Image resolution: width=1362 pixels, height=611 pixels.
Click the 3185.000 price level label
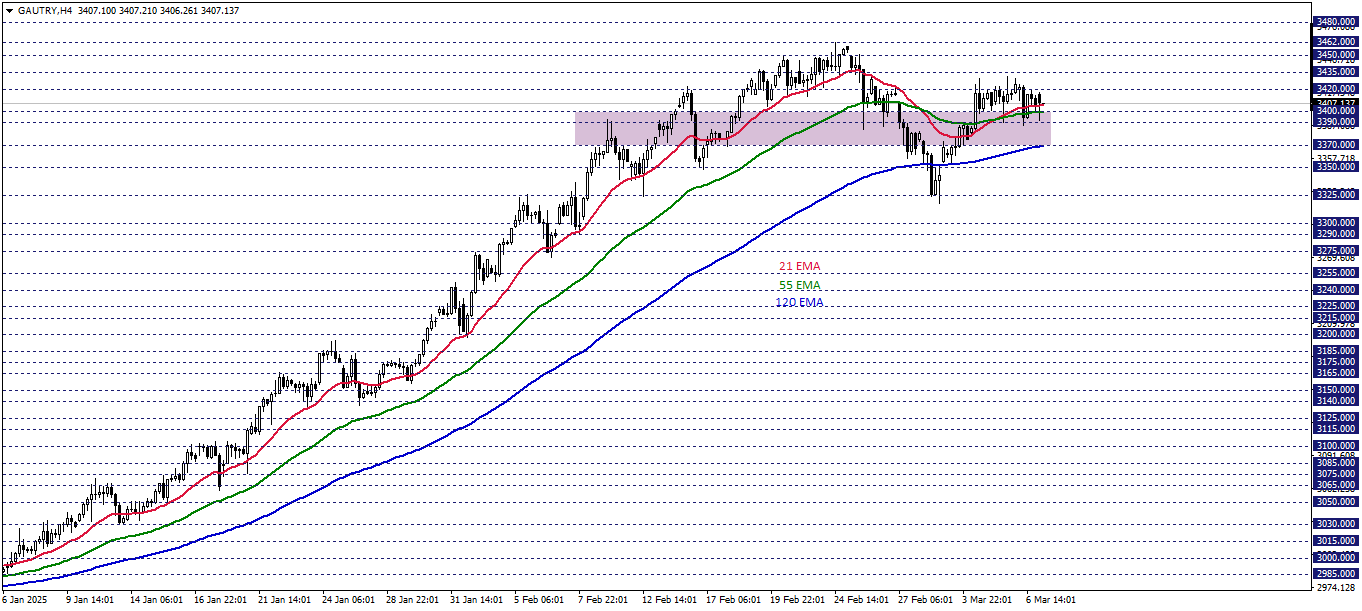tap(1335, 351)
